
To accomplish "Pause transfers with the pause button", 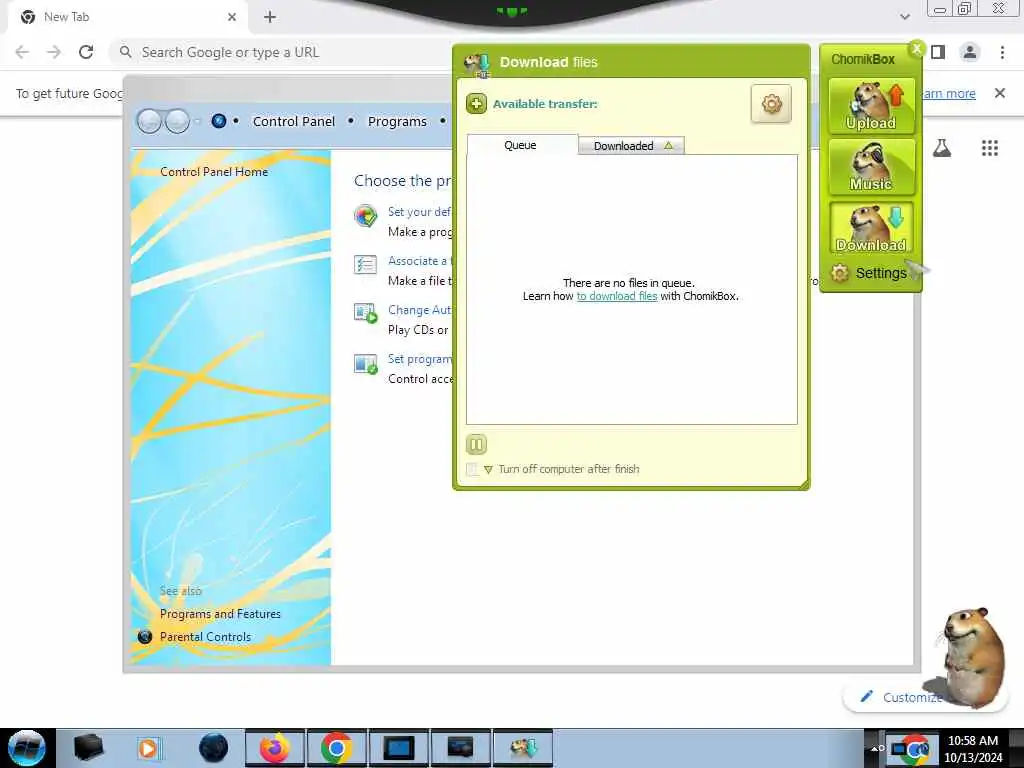I will point(476,445).
